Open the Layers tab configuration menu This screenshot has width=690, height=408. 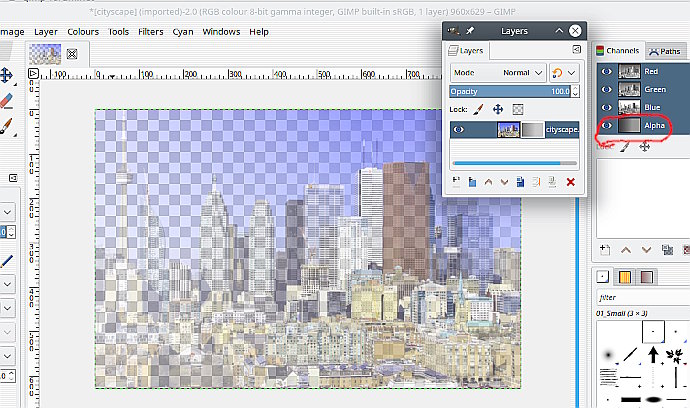[576, 50]
